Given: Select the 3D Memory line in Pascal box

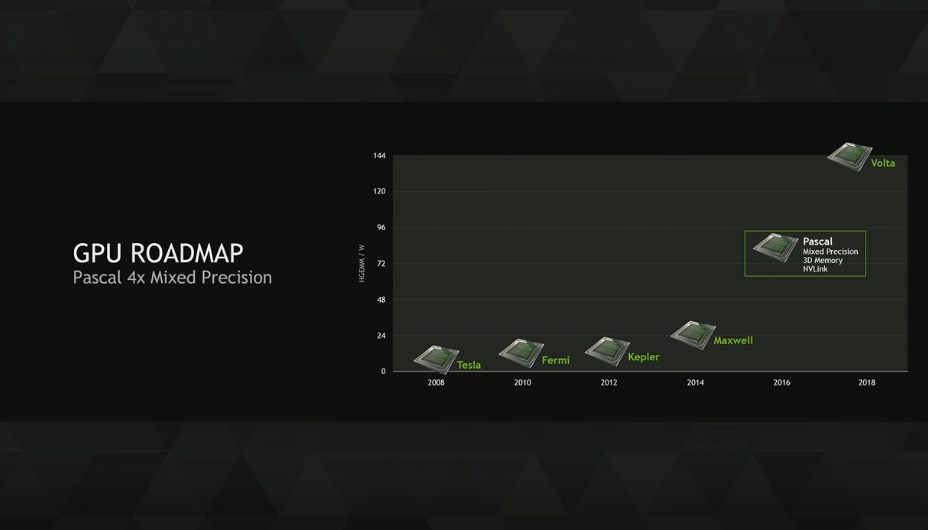Looking at the screenshot, I should click(822, 260).
